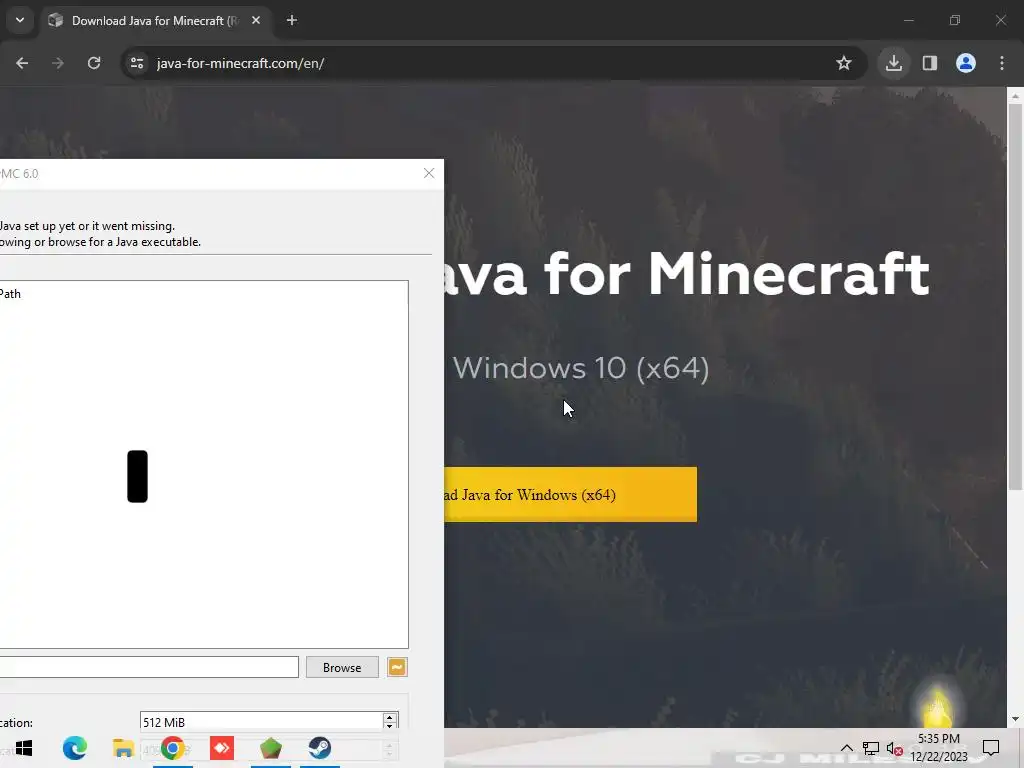Click the scrollbar up arrow on the page
Viewport: 1024px width, 768px height.
[1015, 96]
